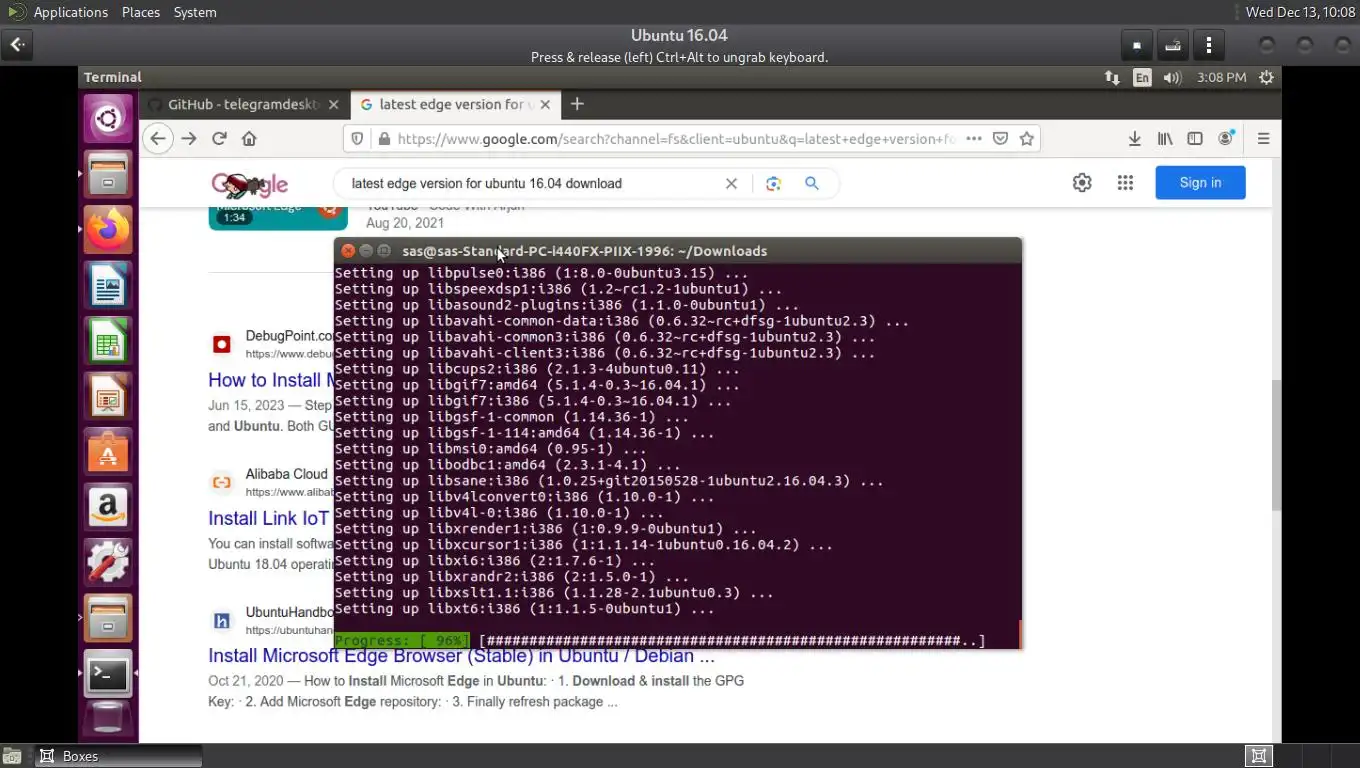Click the Boxes keyboard shortcuts icon

pyautogui.click(x=1173, y=45)
